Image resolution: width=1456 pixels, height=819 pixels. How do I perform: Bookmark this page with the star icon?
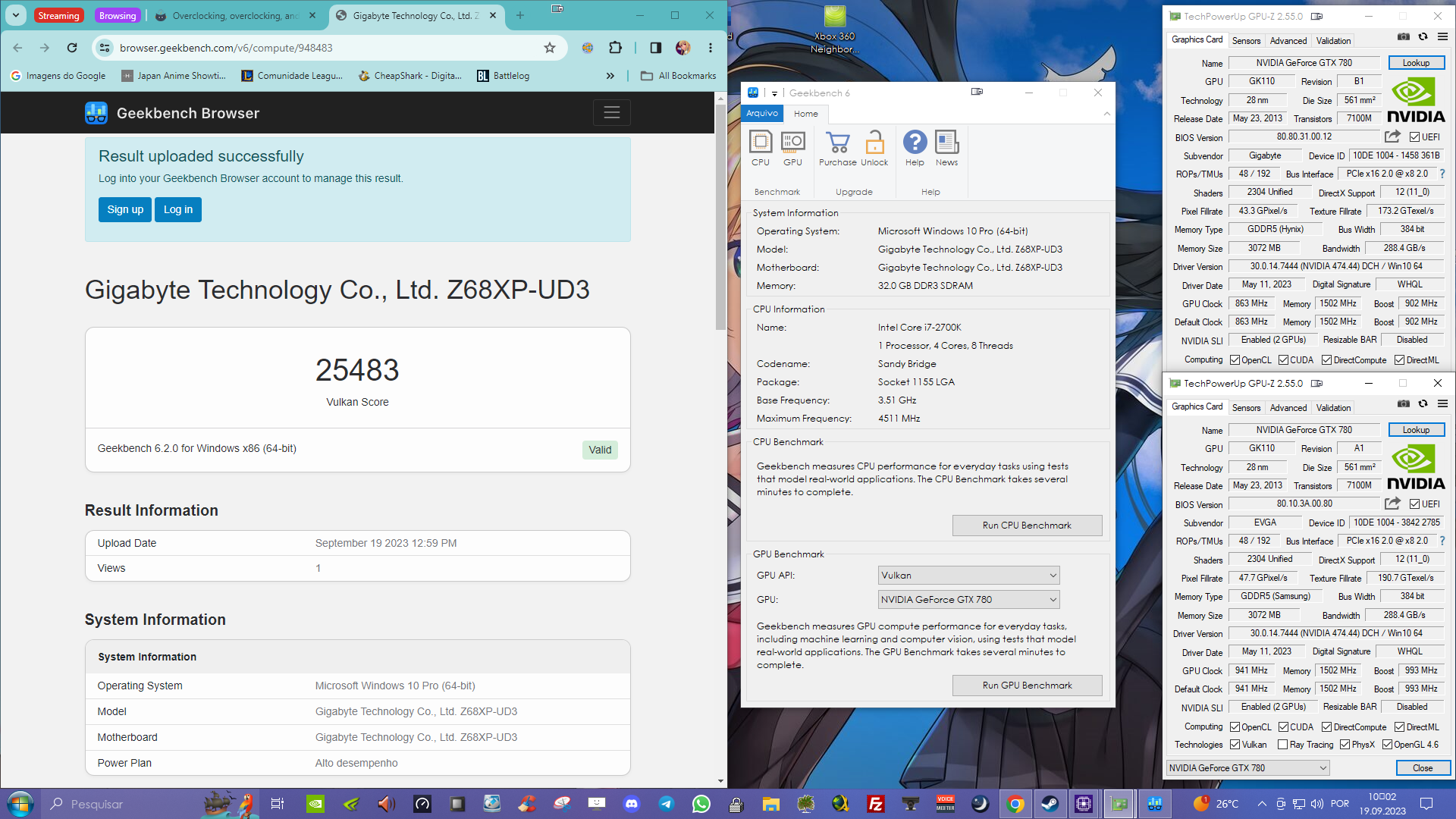tap(550, 48)
